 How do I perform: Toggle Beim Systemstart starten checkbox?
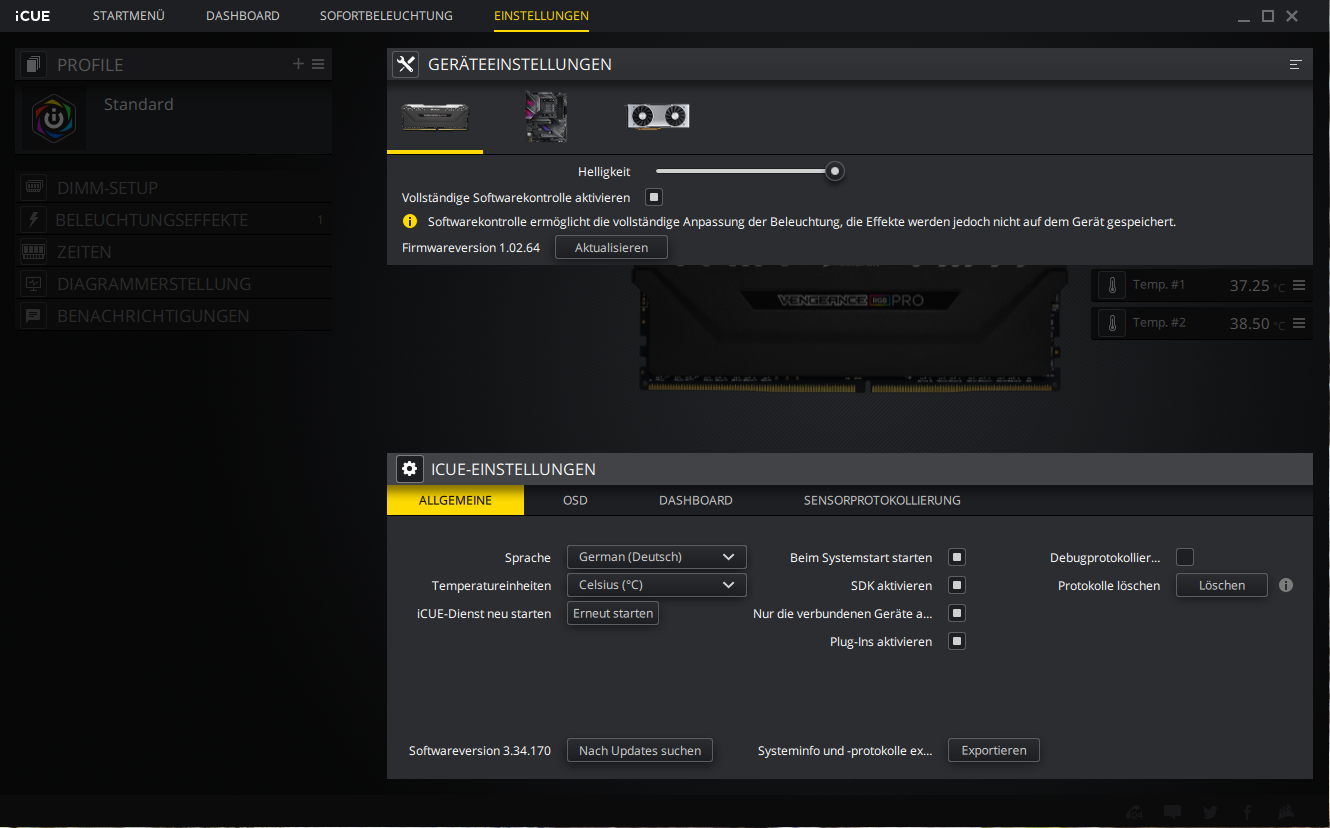tap(957, 557)
